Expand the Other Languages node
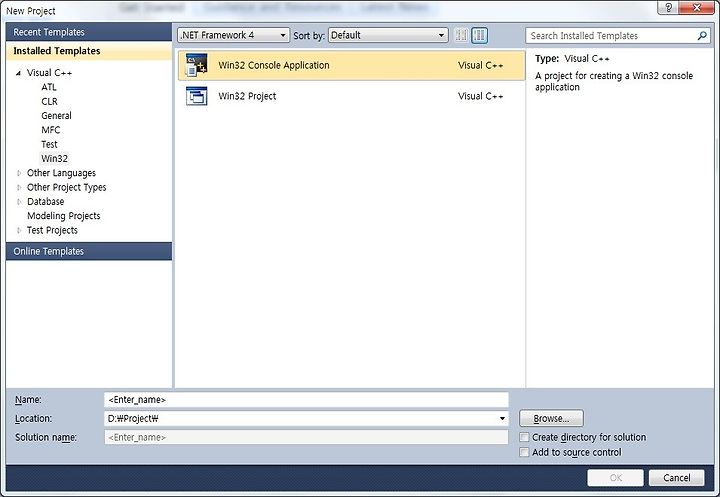This screenshot has height=497, width=720. (19, 173)
